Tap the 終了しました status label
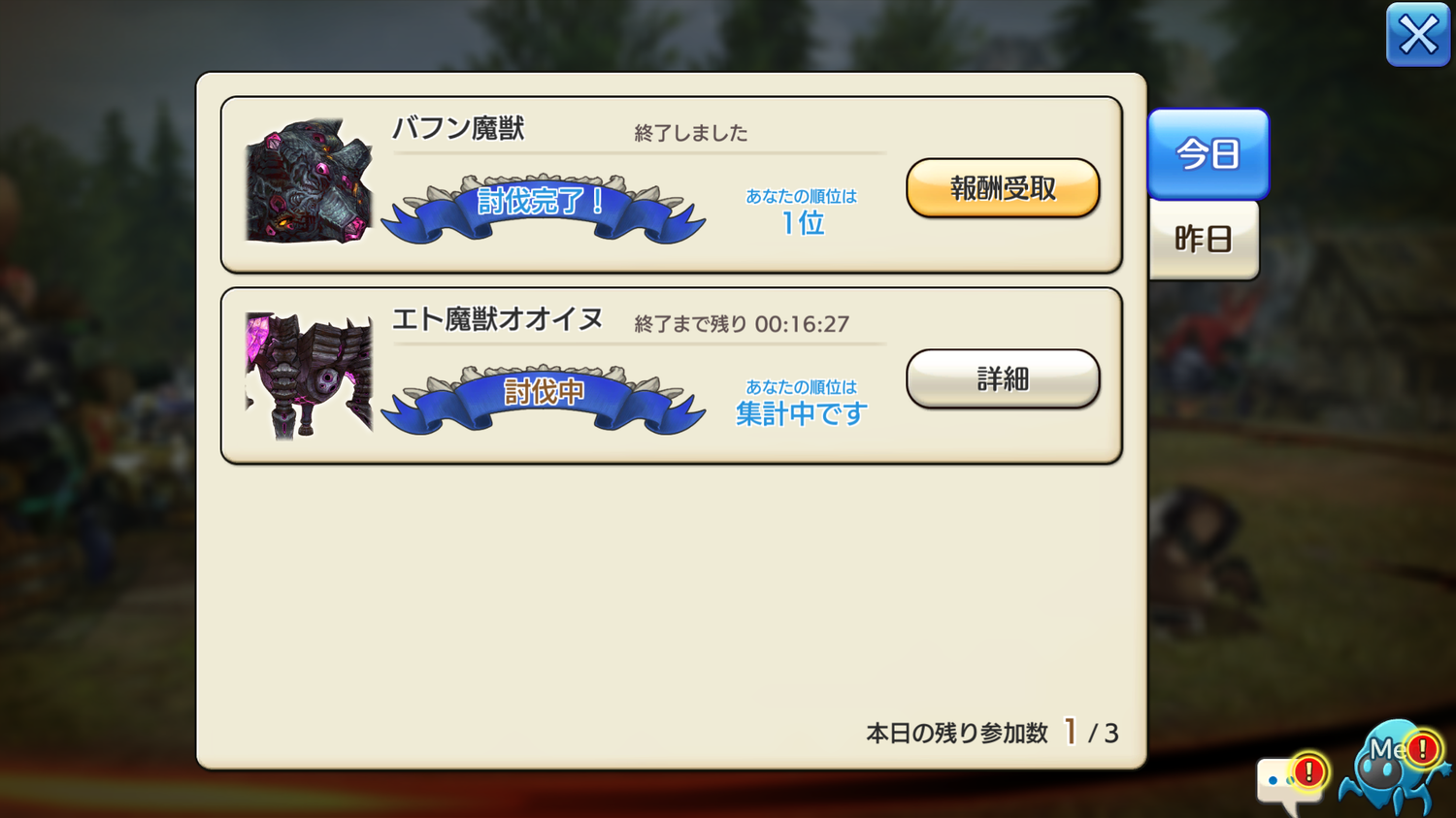This screenshot has height=818, width=1456. click(691, 133)
